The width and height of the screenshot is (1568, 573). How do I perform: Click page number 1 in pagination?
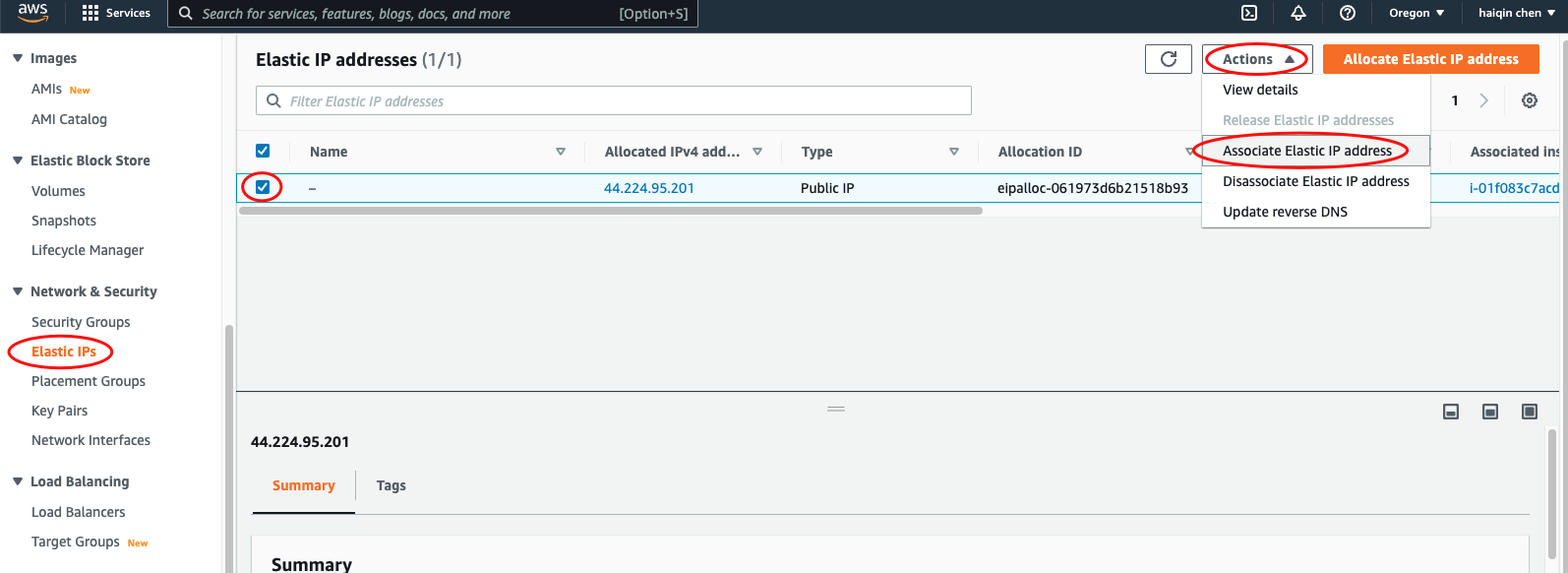coord(1455,100)
